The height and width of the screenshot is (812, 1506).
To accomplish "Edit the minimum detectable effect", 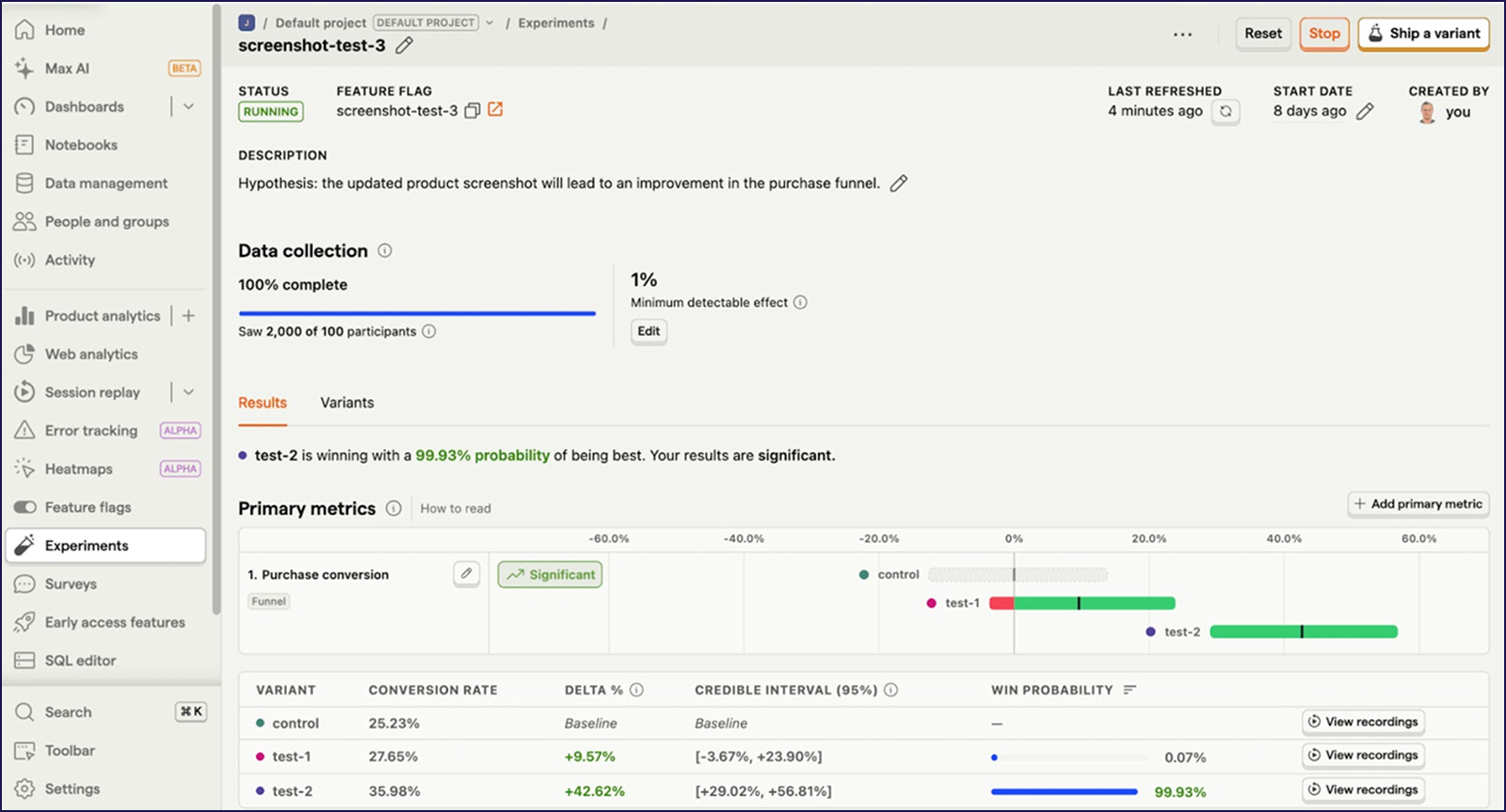I will click(x=649, y=331).
